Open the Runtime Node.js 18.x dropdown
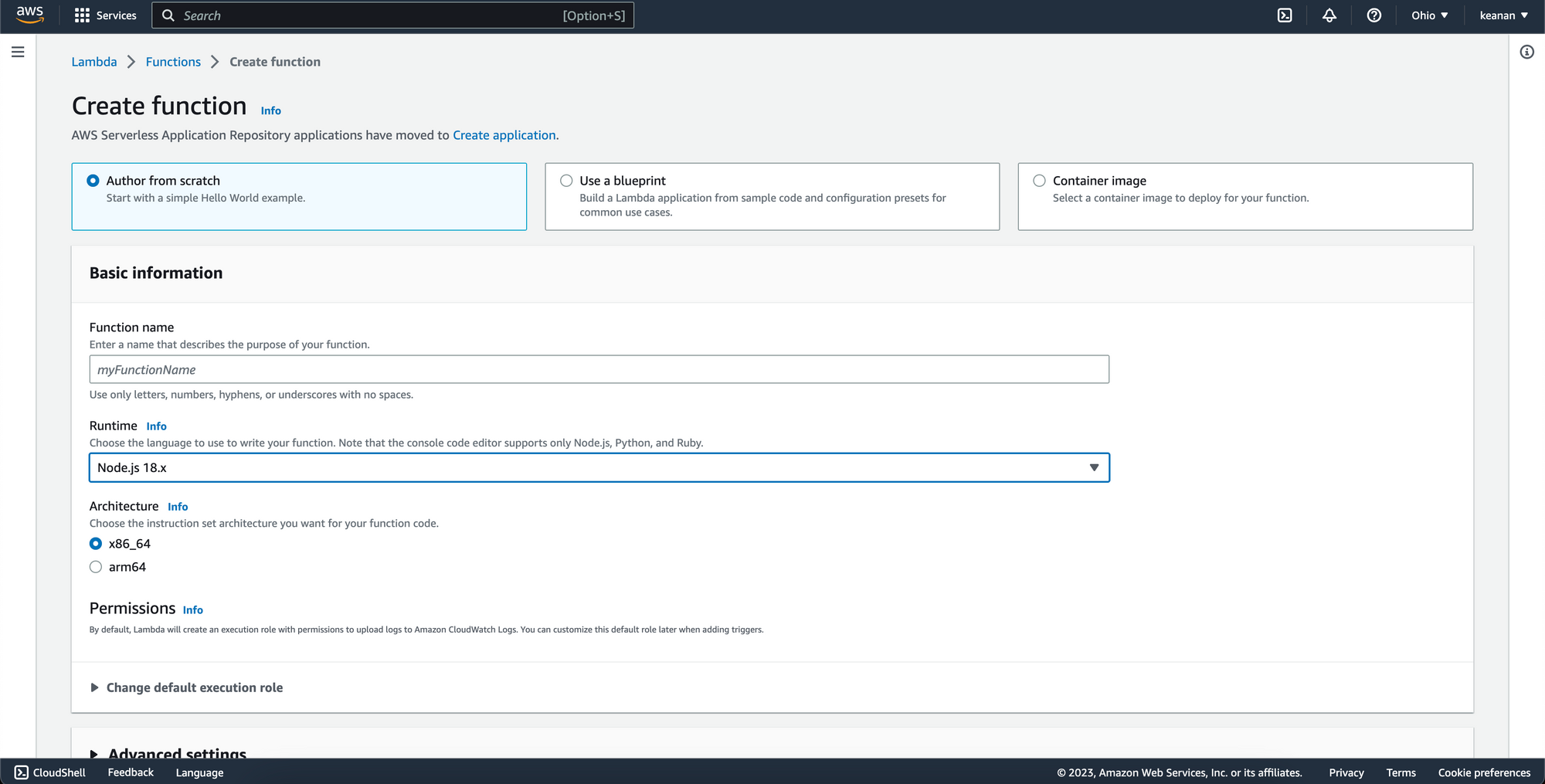The image size is (1545, 784). (599, 467)
